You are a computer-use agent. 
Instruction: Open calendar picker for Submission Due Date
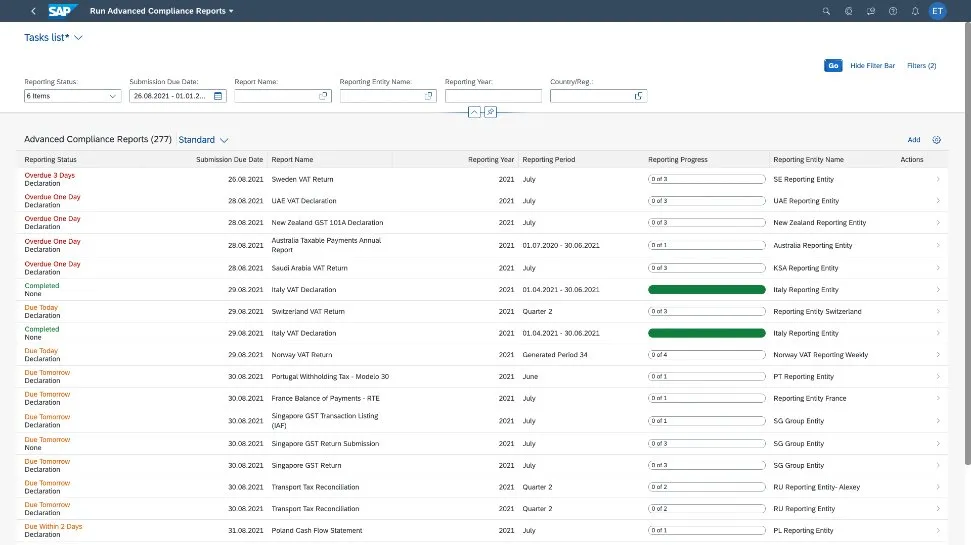[x=218, y=96]
